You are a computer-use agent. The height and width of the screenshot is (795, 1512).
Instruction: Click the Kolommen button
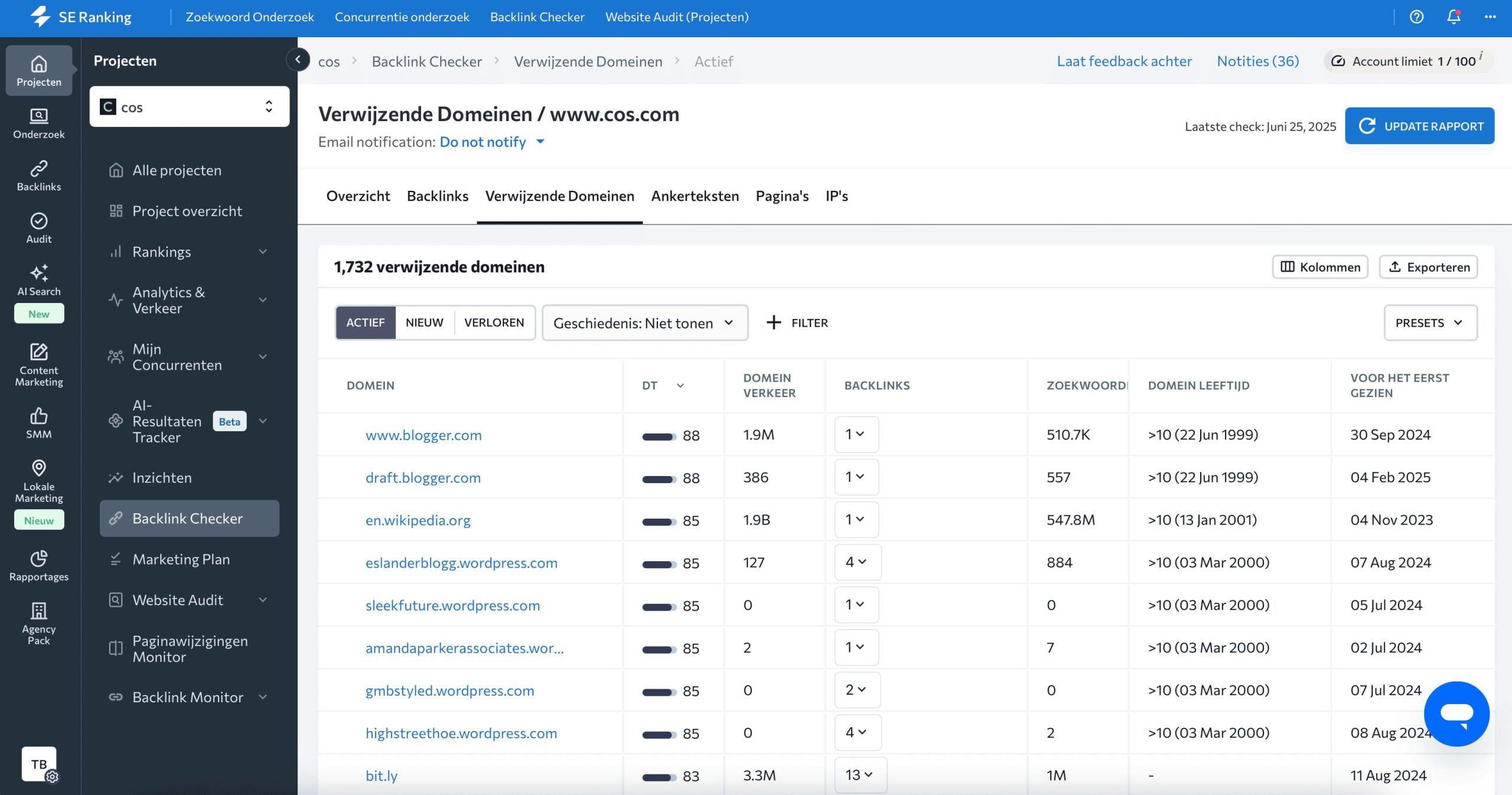(x=1320, y=266)
